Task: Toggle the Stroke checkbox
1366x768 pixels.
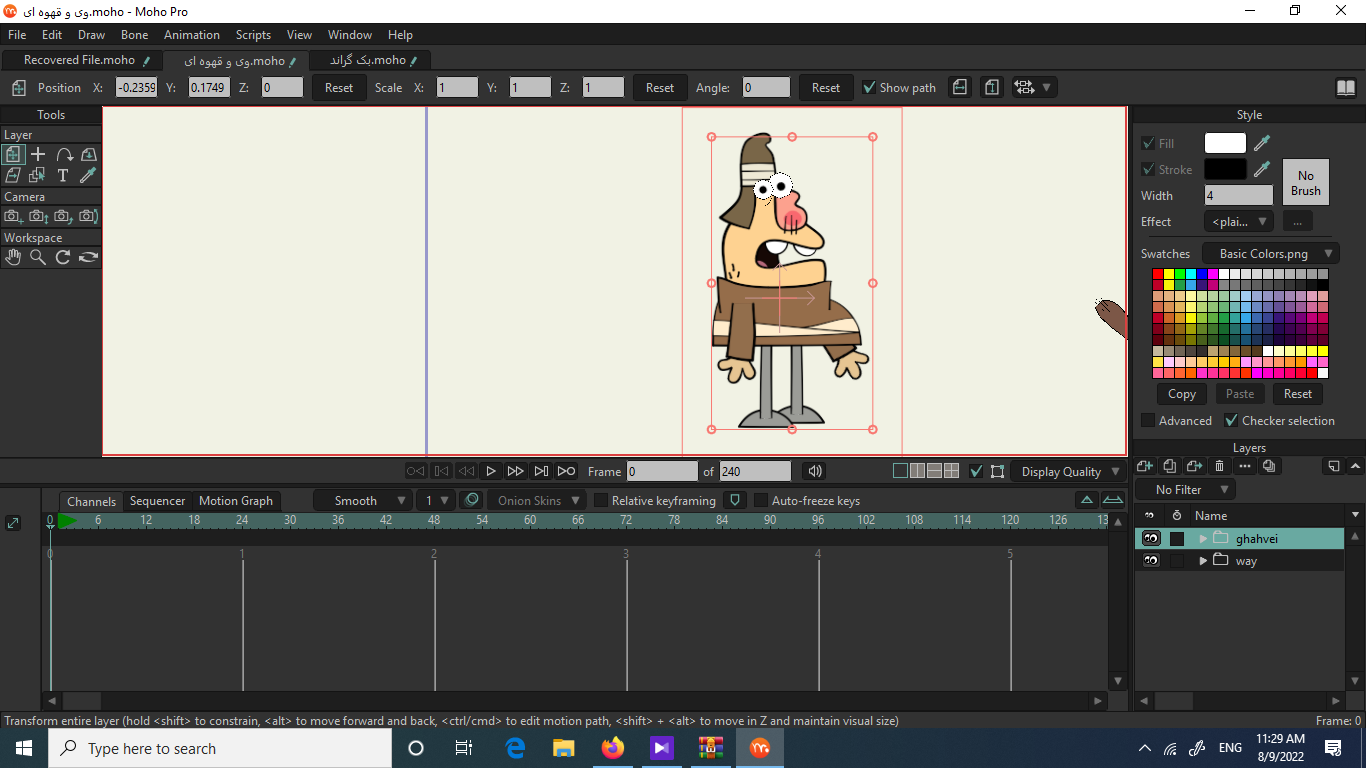Action: pos(1148,169)
